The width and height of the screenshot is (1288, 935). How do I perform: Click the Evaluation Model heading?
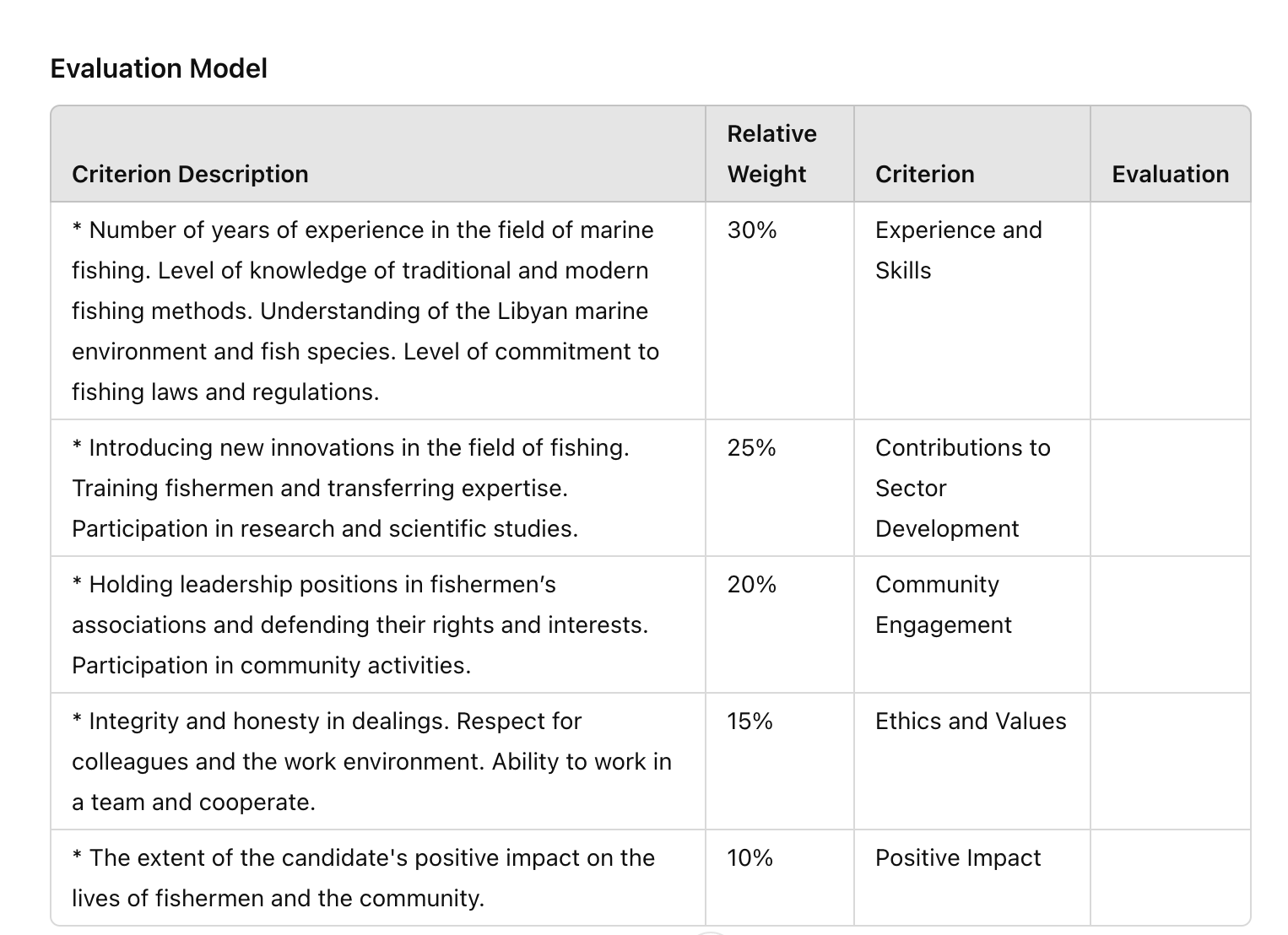click(x=159, y=68)
